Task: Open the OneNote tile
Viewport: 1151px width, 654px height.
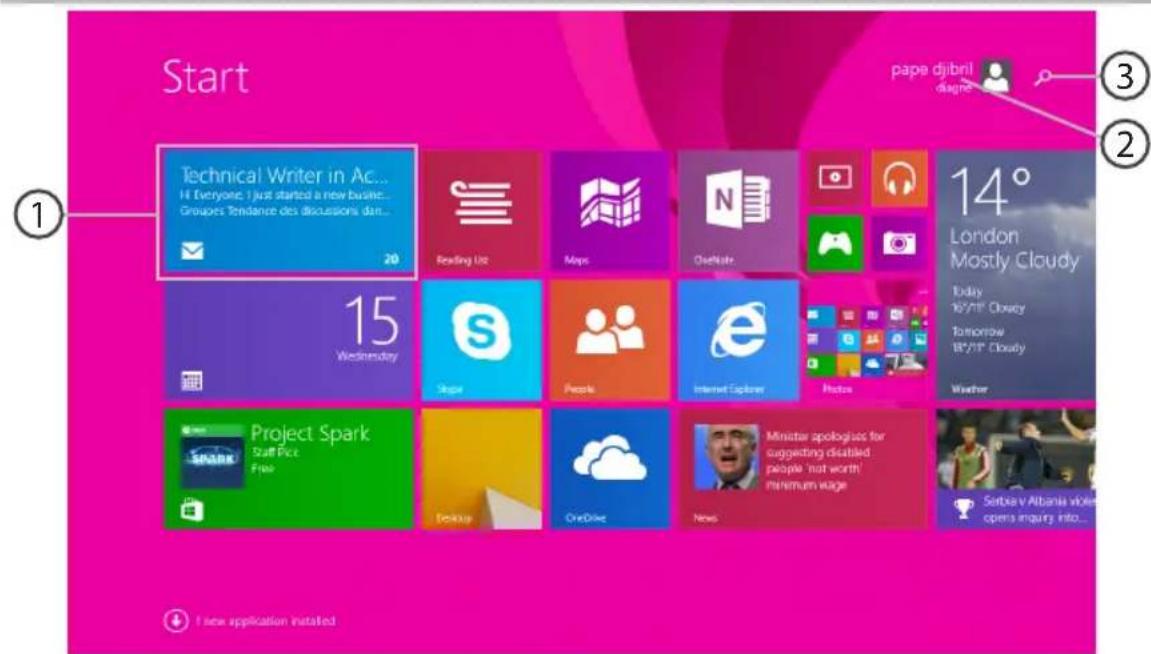Action: coord(738,211)
